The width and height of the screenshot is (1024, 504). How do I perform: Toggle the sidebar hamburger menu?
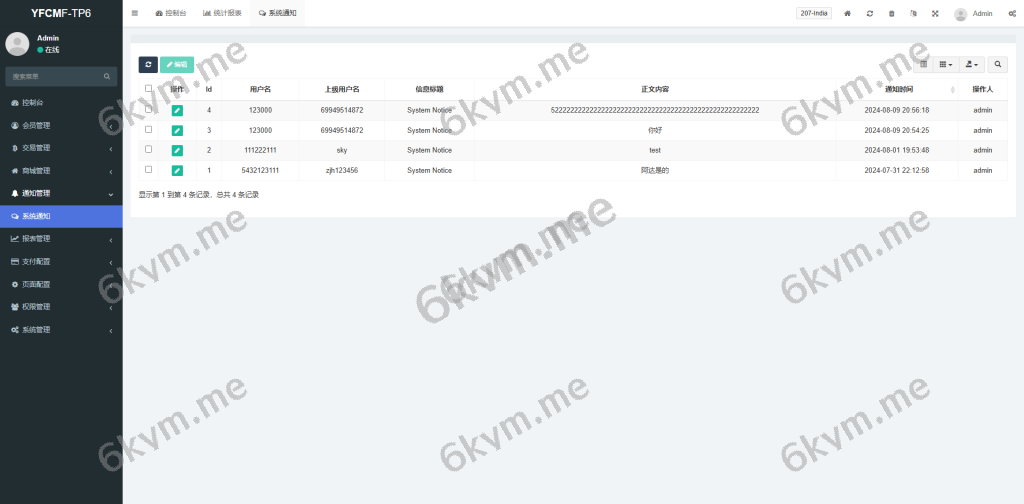coord(135,13)
